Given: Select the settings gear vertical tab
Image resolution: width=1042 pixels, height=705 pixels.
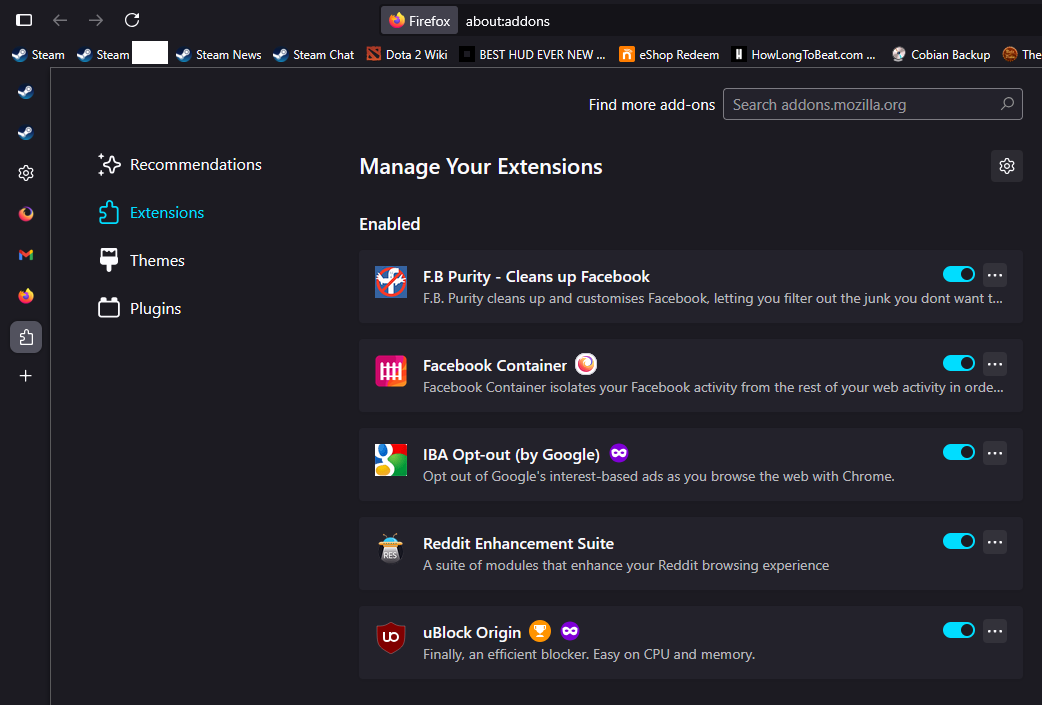Looking at the screenshot, I should (x=26, y=173).
